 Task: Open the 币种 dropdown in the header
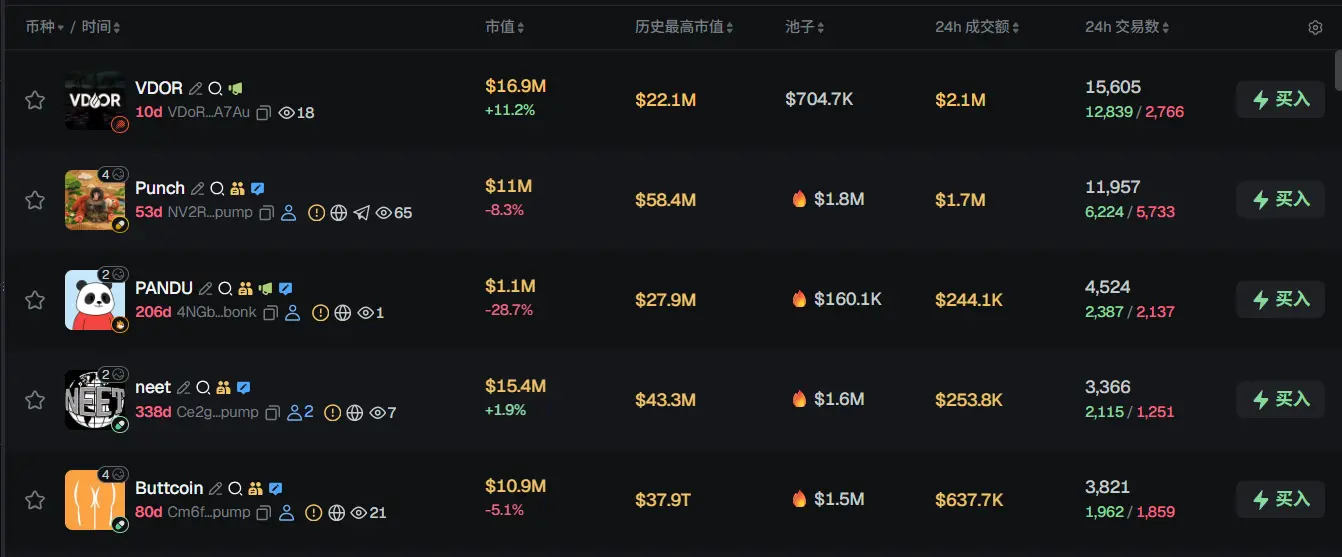[x=45, y=27]
